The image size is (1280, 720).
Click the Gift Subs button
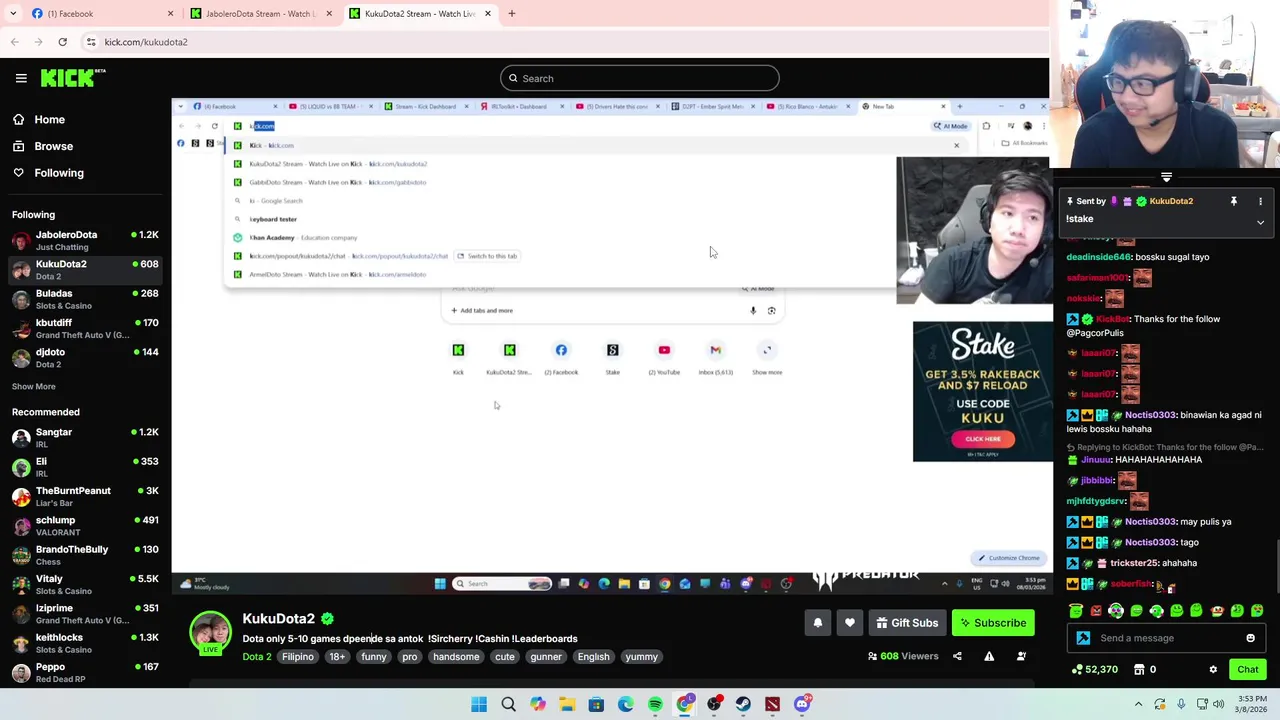[x=907, y=623]
